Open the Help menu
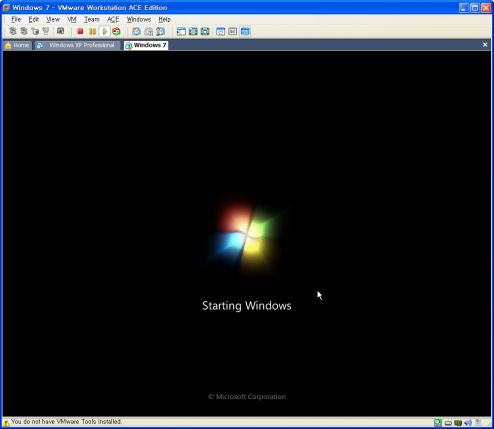Screen dimensions: 494x429 [x=164, y=19]
